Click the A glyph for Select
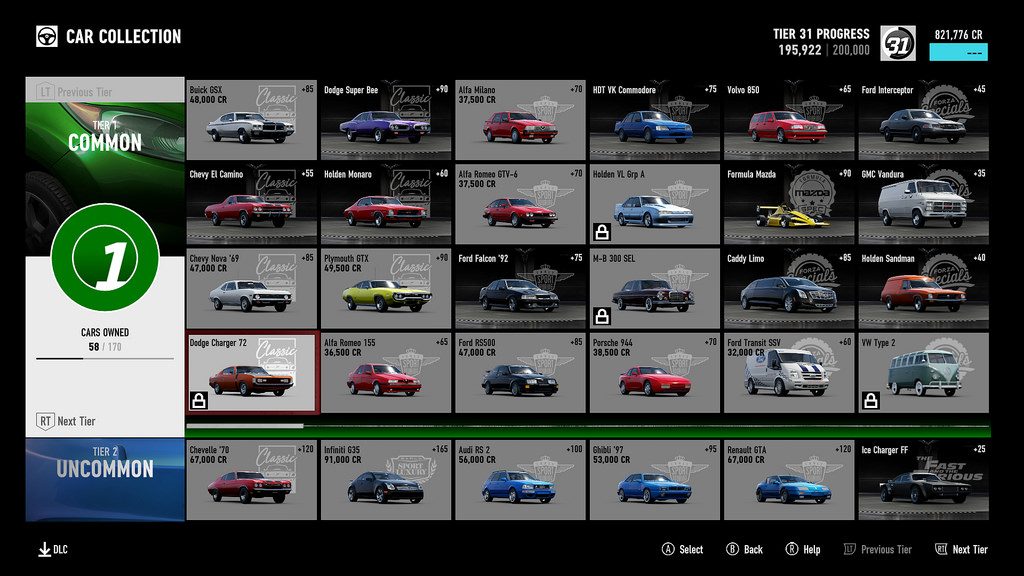Image resolution: width=1024 pixels, height=576 pixels. coord(667,549)
